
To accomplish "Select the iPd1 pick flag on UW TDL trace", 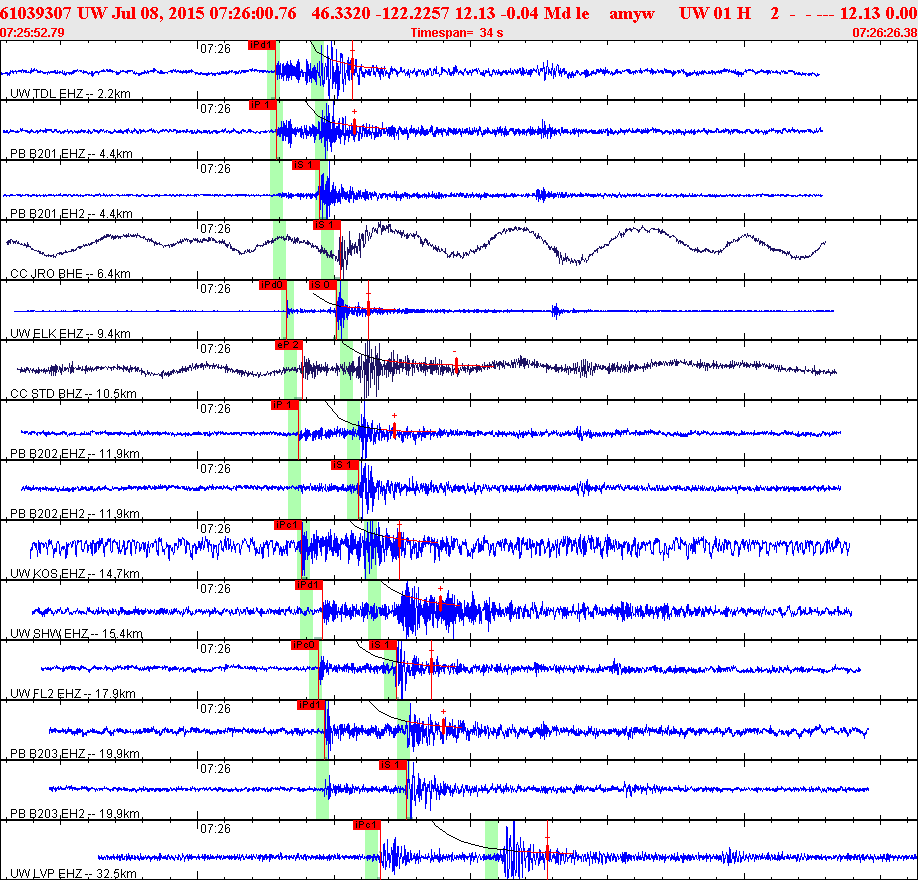I will tap(261, 45).
